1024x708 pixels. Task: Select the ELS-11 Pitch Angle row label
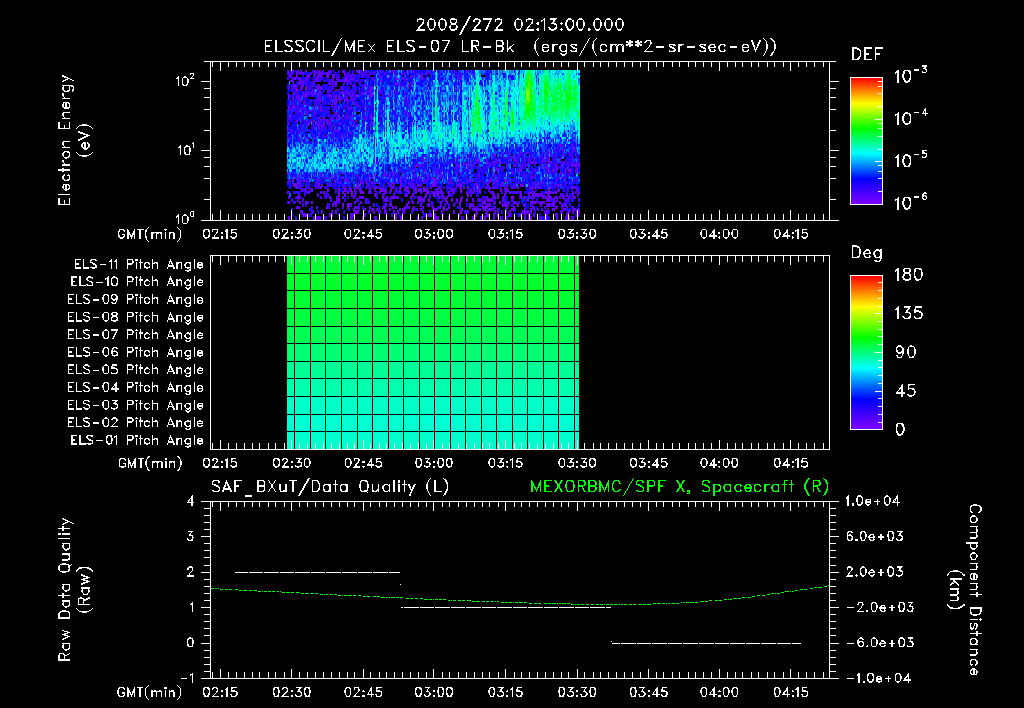(x=138, y=265)
